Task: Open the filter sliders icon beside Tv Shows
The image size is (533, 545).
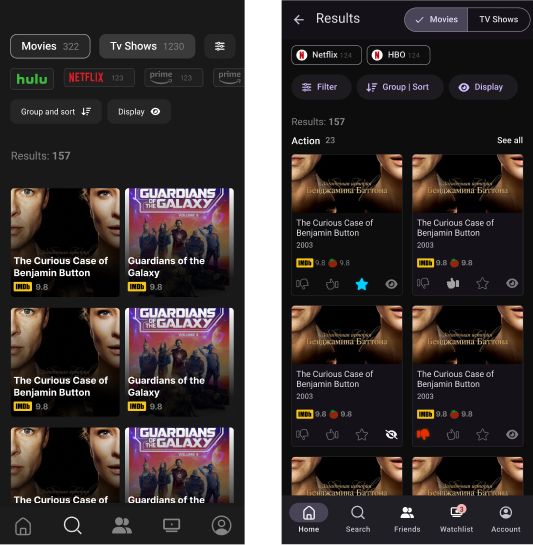Action: click(219, 46)
